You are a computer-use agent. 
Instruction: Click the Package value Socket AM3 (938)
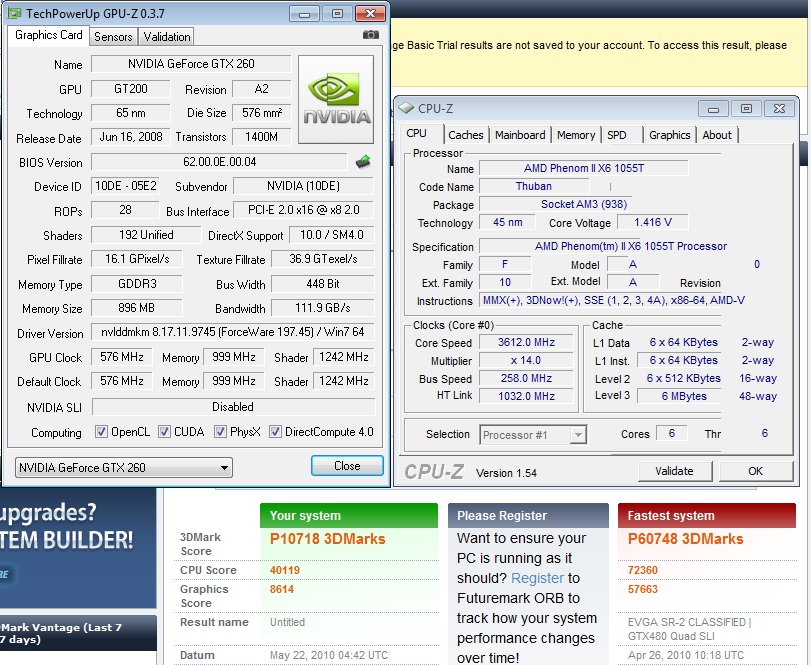[x=584, y=204]
